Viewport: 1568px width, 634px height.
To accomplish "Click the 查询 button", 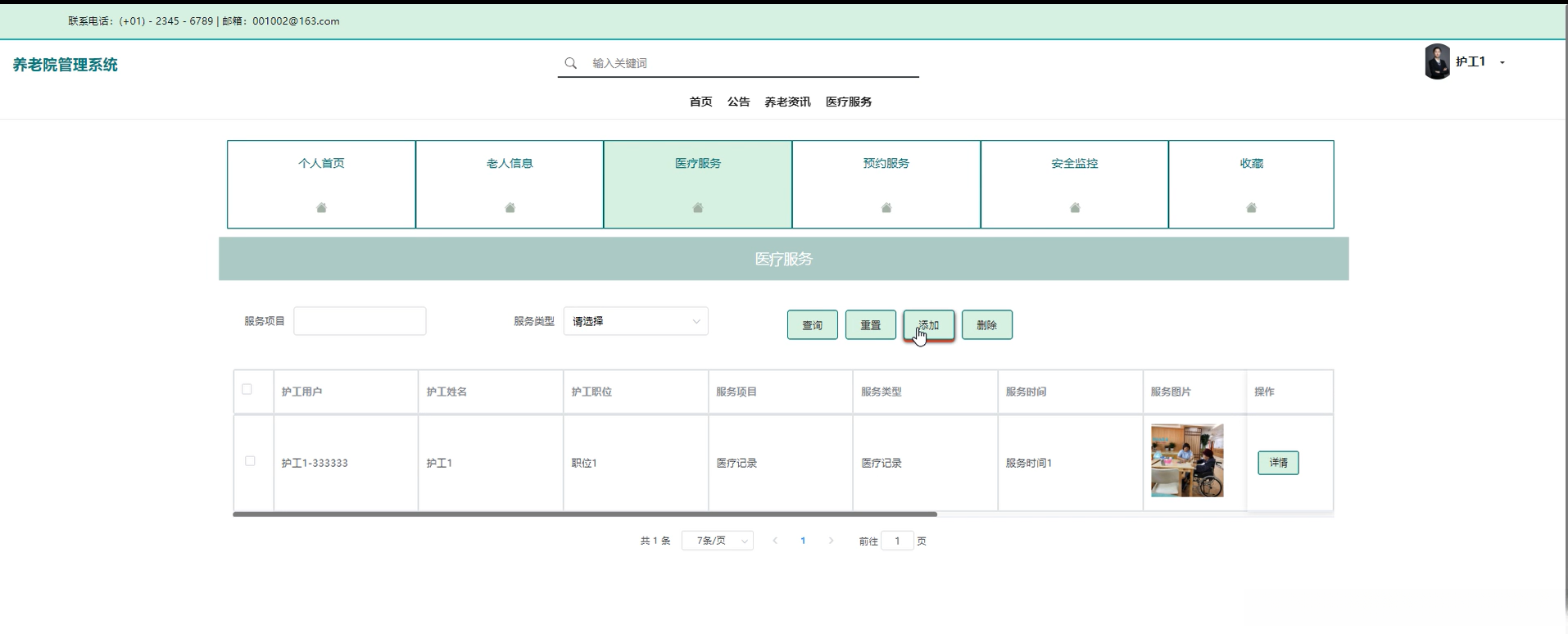I will pos(813,325).
